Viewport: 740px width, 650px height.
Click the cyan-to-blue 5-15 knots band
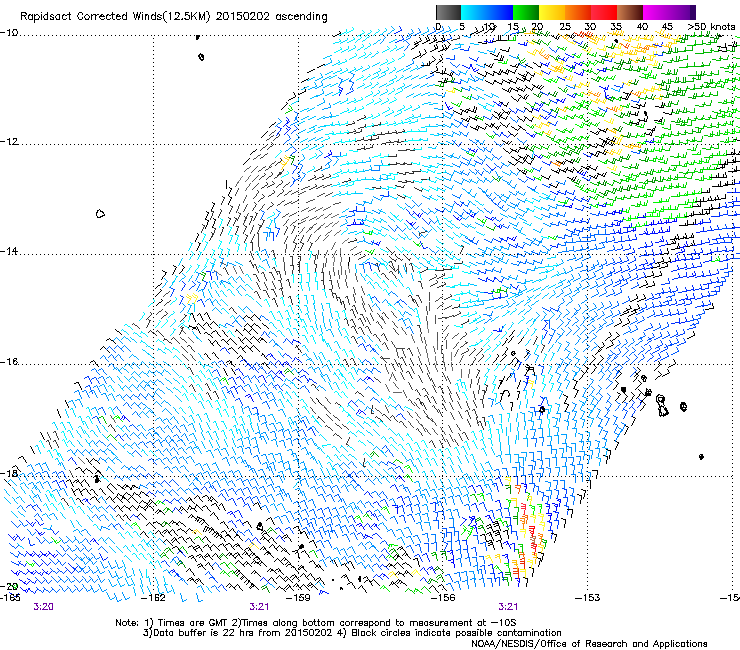pyautogui.click(x=487, y=12)
